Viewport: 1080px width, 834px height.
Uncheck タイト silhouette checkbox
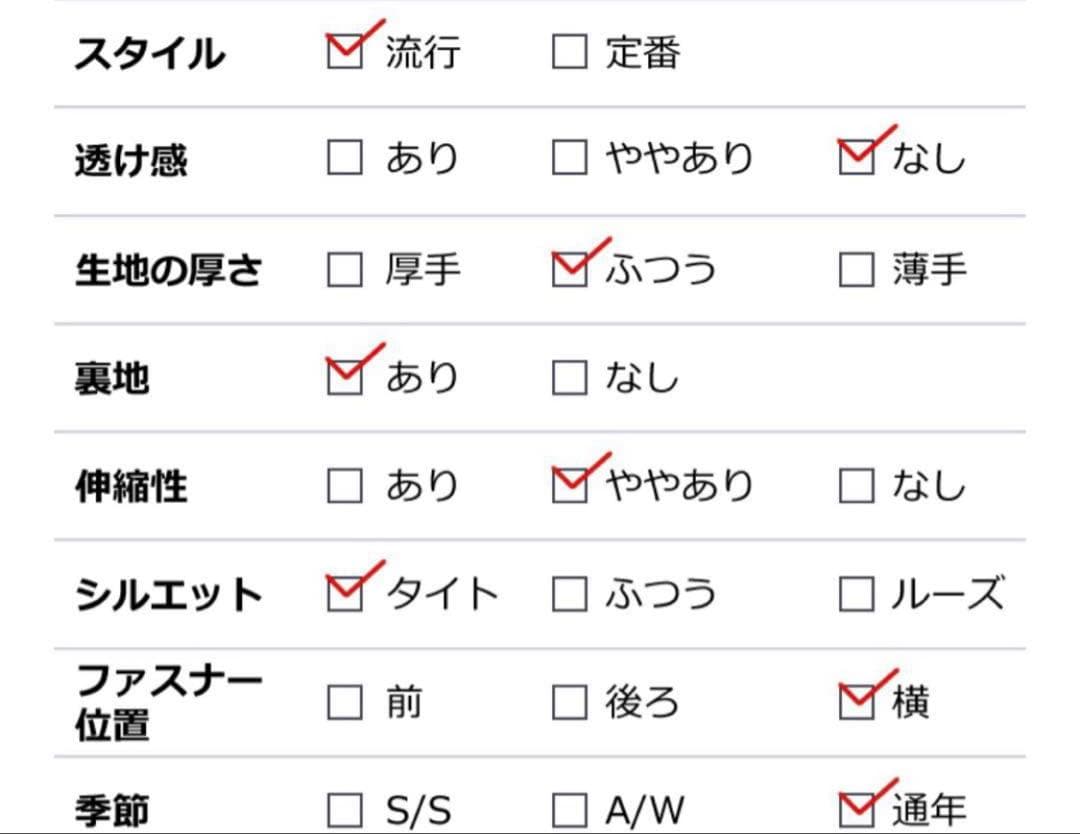(345, 594)
